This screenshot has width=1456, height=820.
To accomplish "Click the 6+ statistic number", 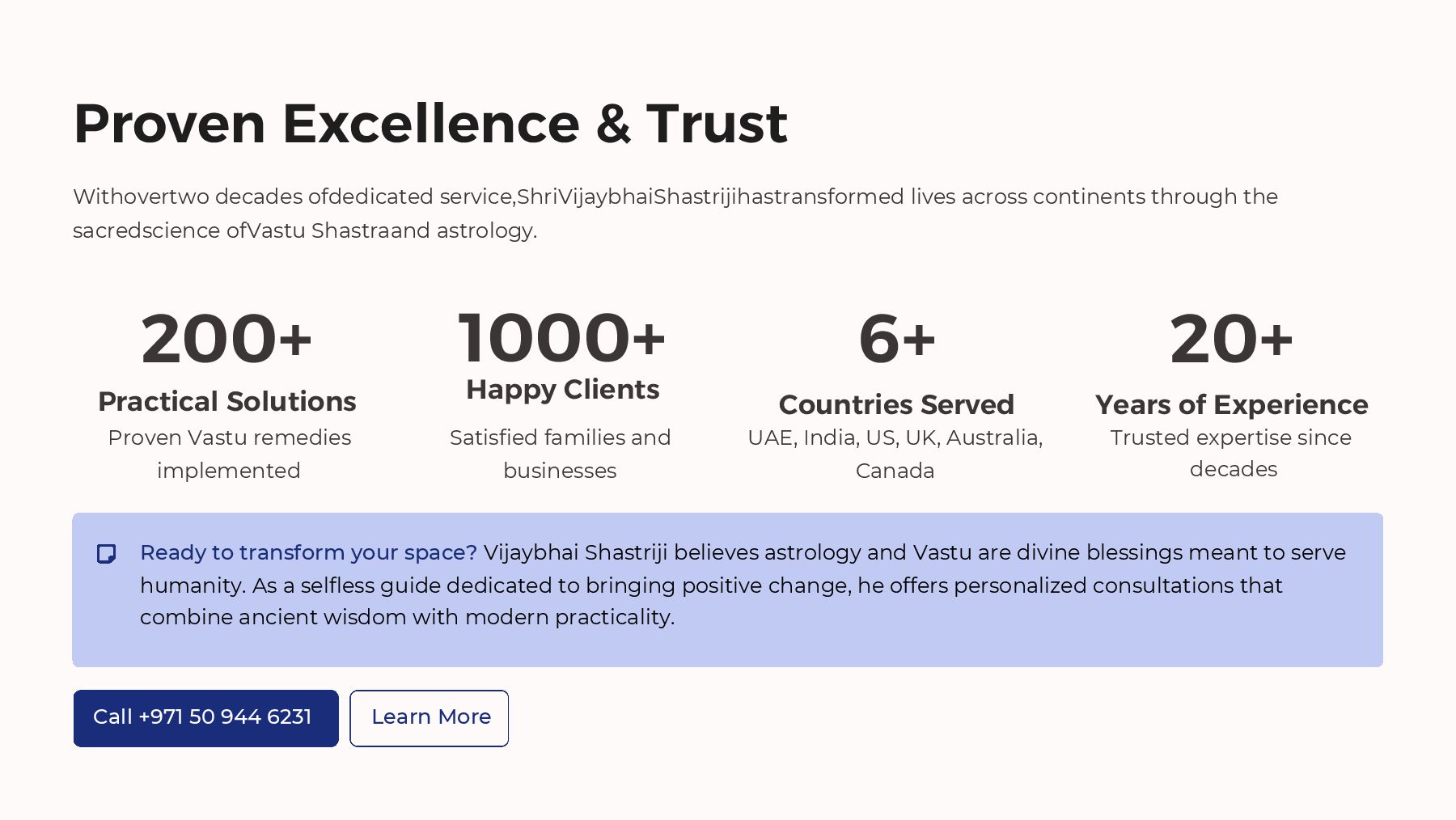I will tap(896, 339).
